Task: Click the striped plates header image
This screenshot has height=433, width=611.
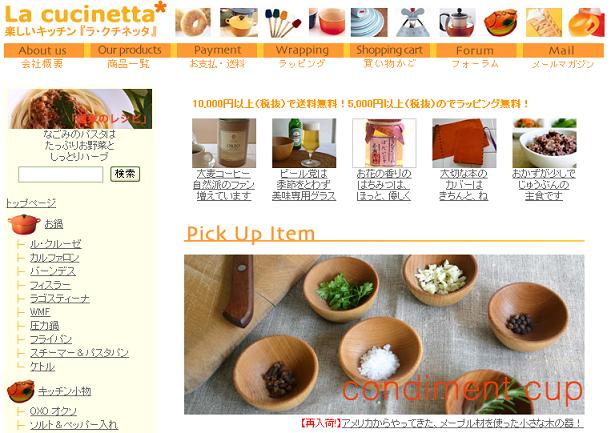Action: (x=369, y=22)
